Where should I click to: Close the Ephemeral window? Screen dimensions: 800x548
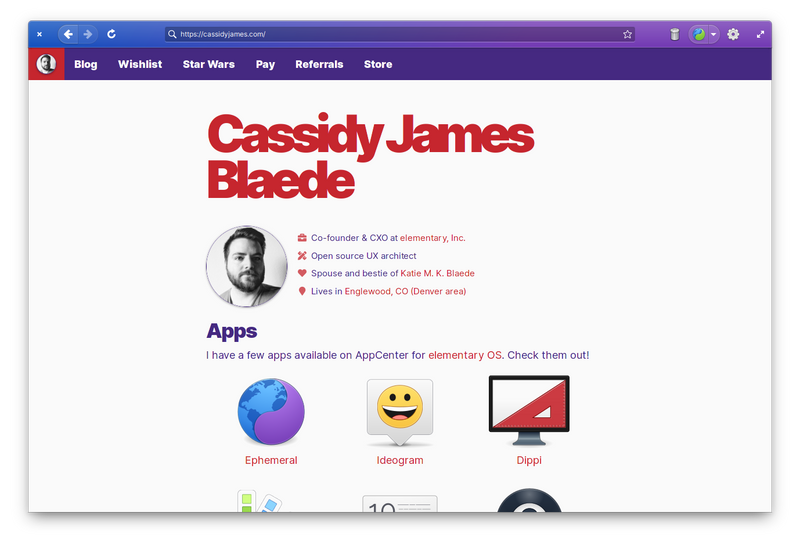tap(39, 34)
